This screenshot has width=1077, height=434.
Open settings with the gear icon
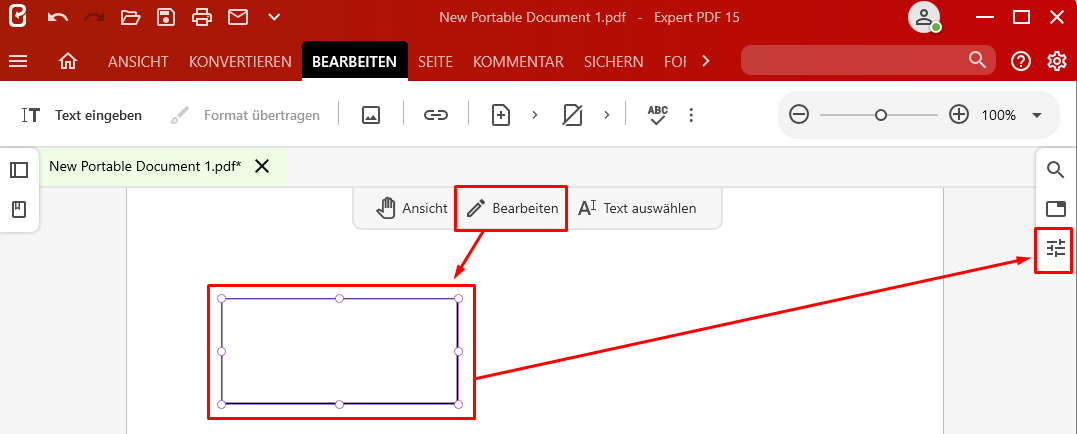[1057, 61]
